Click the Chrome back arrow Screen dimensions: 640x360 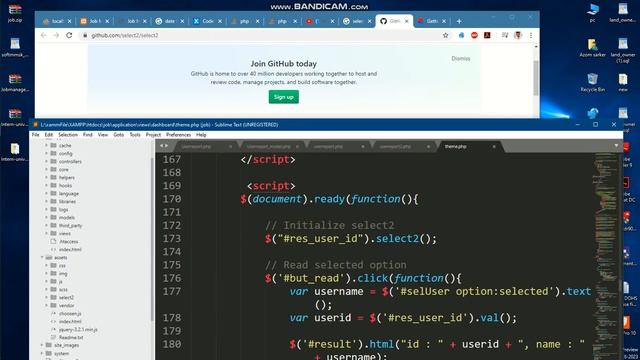[44, 36]
